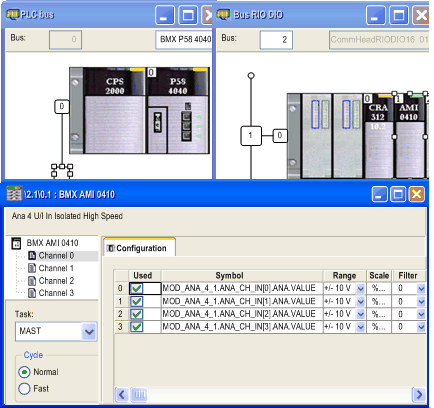Click the Filter column header

pyautogui.click(x=409, y=276)
